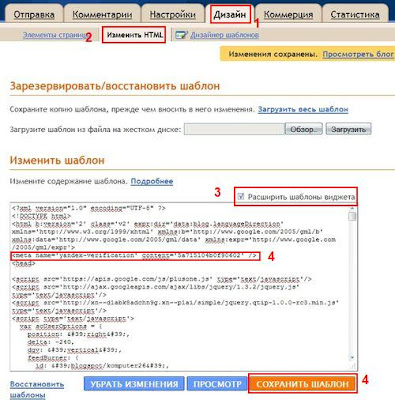
Task: Open the Элементы страницы link
Action: click(x=55, y=34)
